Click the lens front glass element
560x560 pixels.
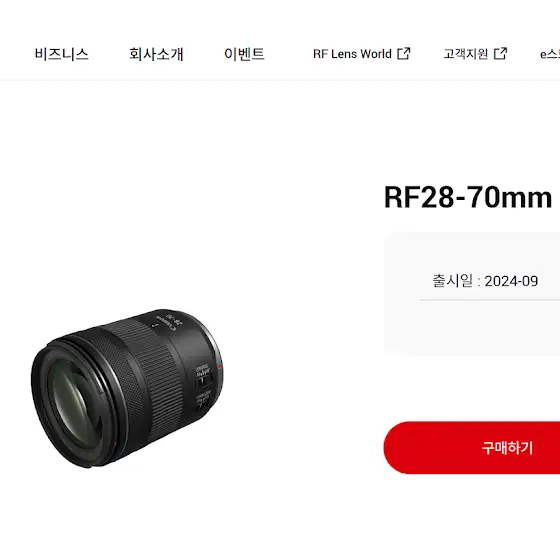[73, 404]
